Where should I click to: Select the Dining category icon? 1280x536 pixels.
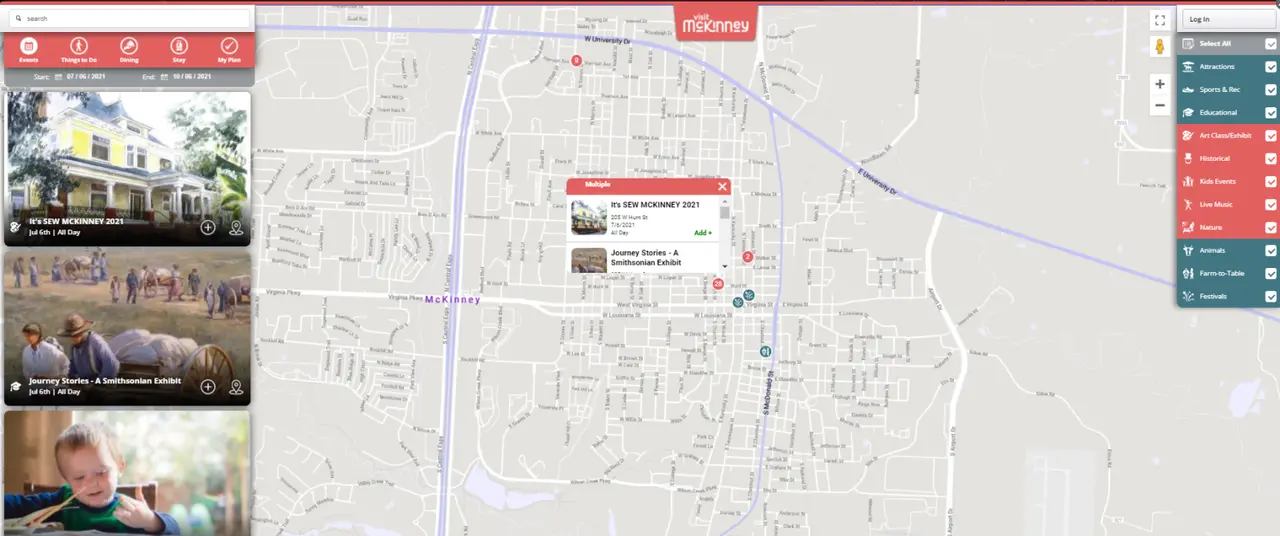[129, 46]
